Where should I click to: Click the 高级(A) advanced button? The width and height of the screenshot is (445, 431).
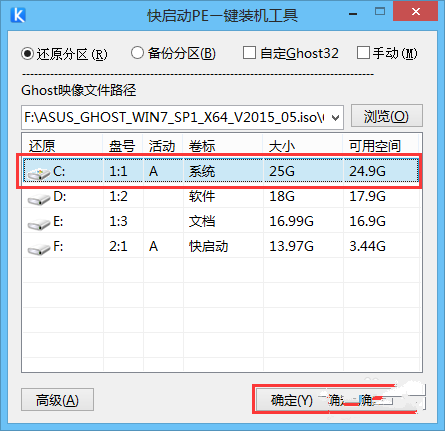[57, 400]
